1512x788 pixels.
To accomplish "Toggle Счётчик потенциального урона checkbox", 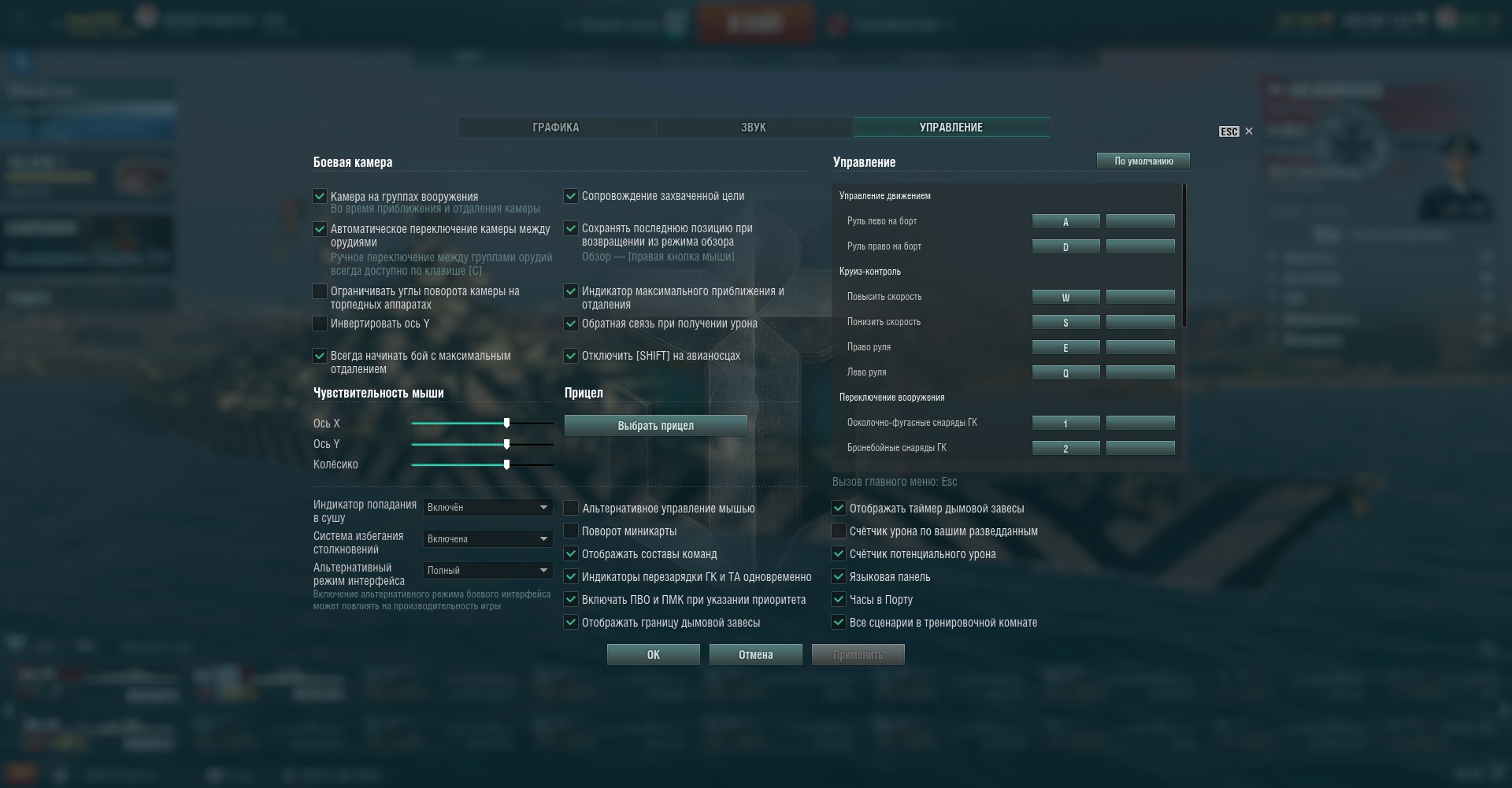I will [839, 554].
